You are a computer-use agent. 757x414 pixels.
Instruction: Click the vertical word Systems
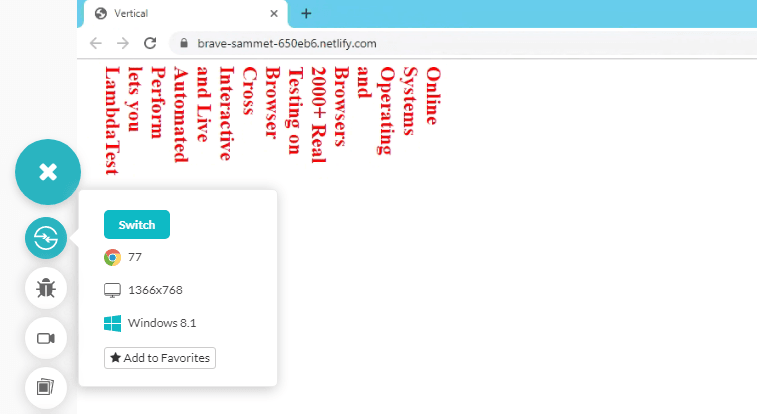click(x=409, y=101)
